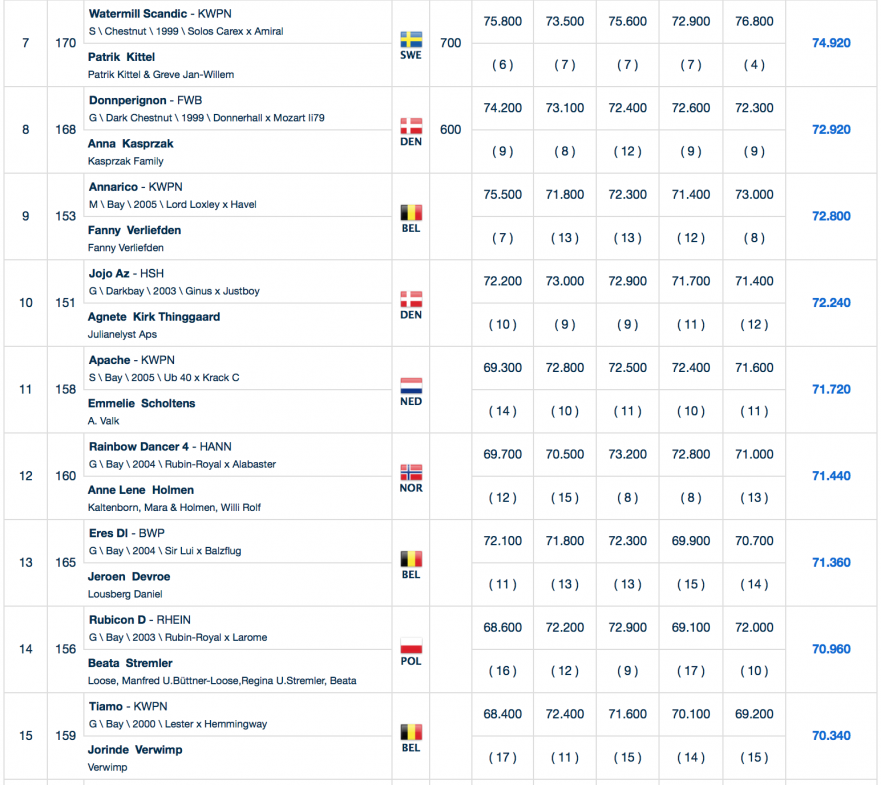Select the 72.800 total score link

coord(831,216)
